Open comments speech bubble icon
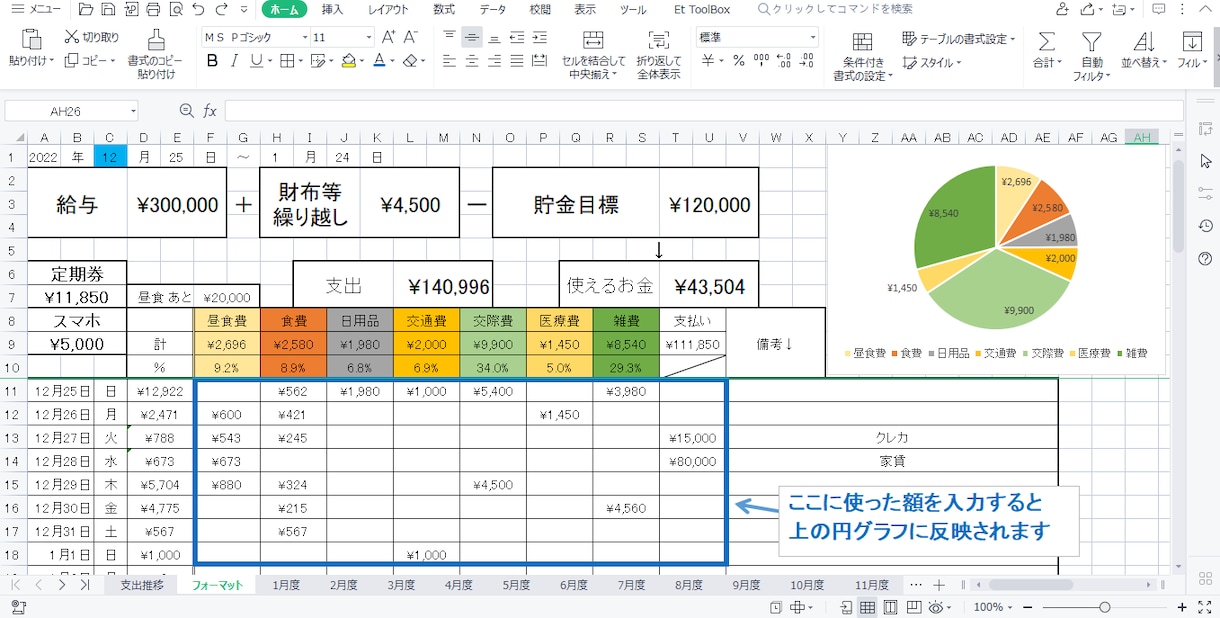1220x618 pixels. pos(1158,10)
